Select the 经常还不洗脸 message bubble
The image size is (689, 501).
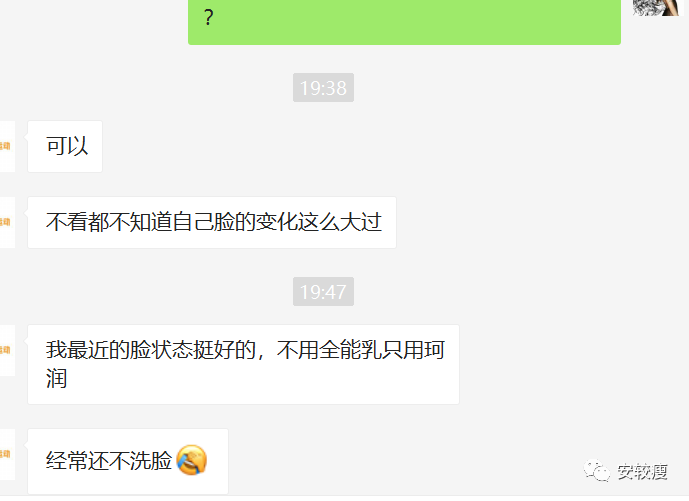pyautogui.click(x=128, y=461)
